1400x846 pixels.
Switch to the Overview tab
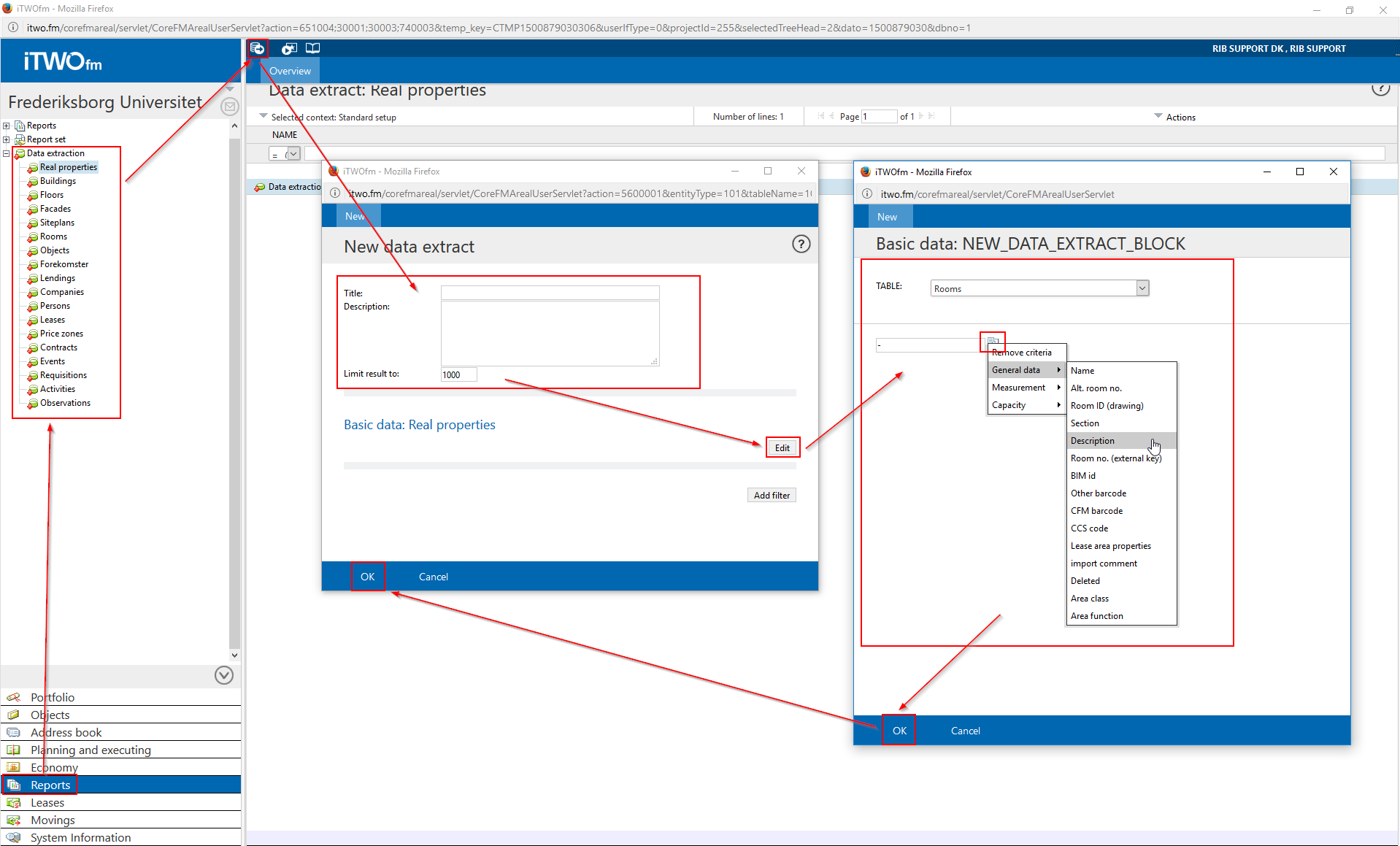pyautogui.click(x=290, y=71)
